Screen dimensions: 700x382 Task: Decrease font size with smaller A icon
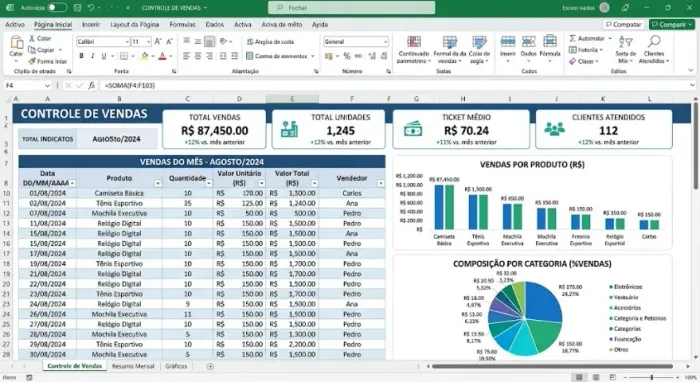point(169,42)
